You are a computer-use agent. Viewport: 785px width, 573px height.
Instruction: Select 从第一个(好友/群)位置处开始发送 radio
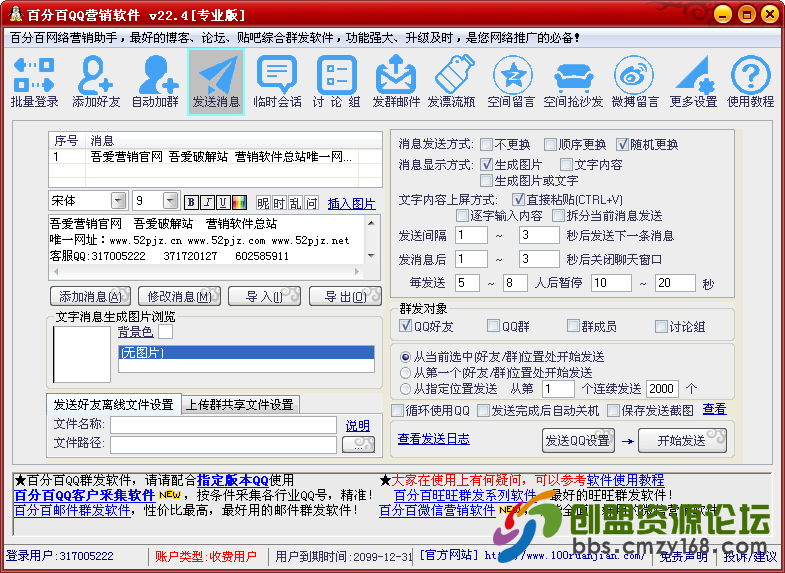click(x=406, y=373)
